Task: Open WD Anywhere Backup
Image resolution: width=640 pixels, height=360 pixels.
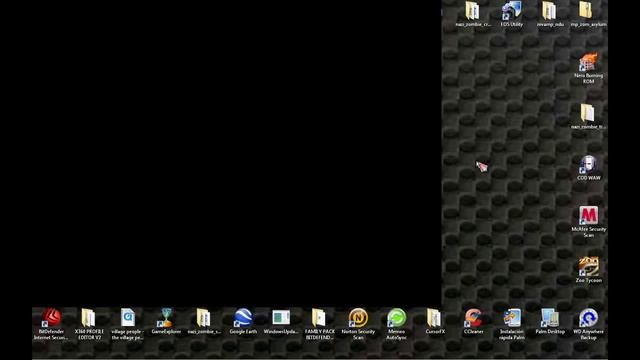Action: 588,324
